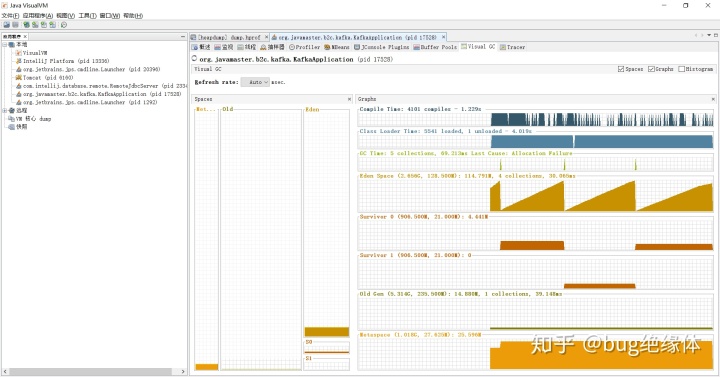Viewport: 720px width, 377px height.
Task: Switch to the 抽样器 sampler tab
Action: [x=272, y=47]
